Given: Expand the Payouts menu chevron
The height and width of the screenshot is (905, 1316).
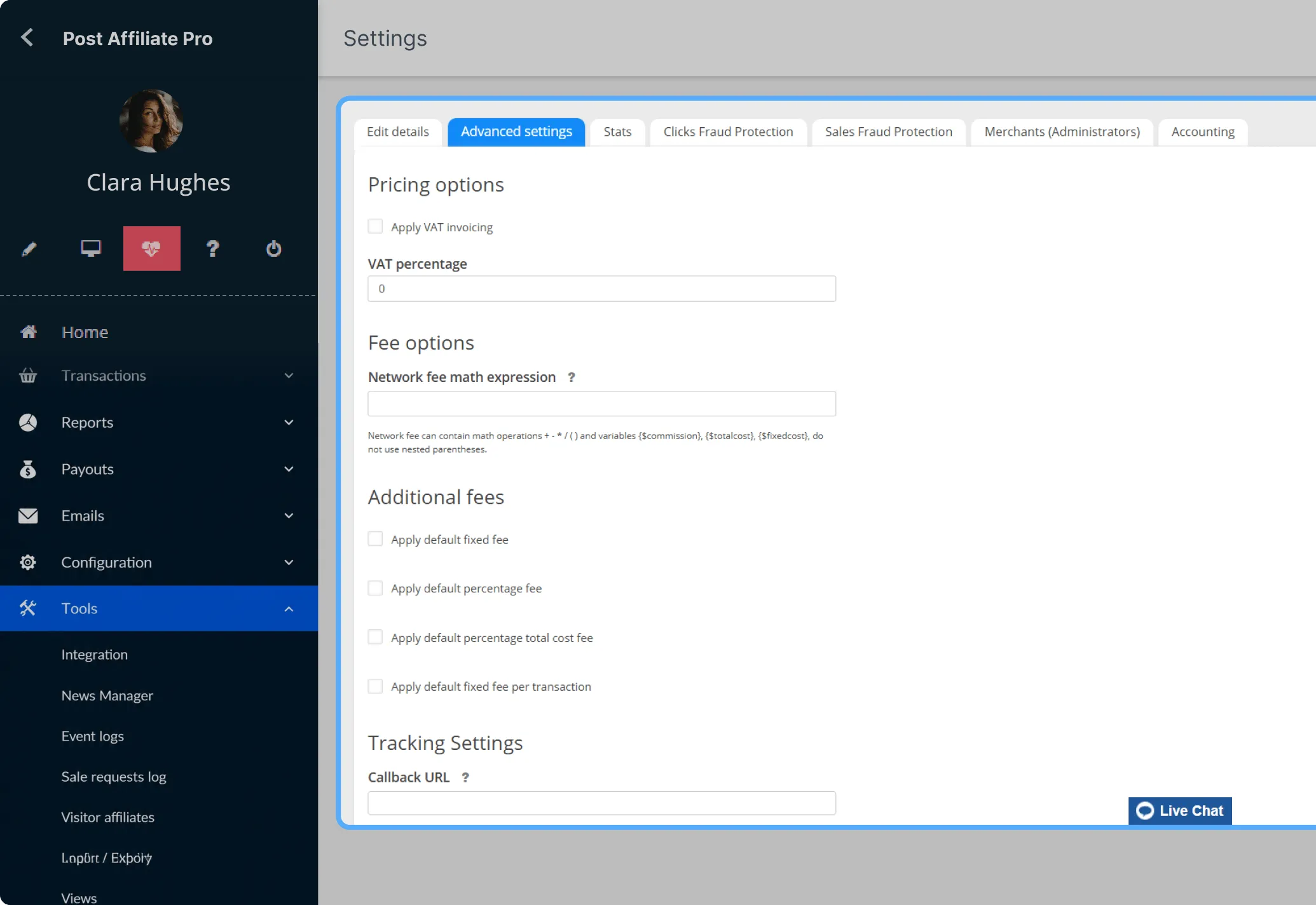Looking at the screenshot, I should [289, 469].
